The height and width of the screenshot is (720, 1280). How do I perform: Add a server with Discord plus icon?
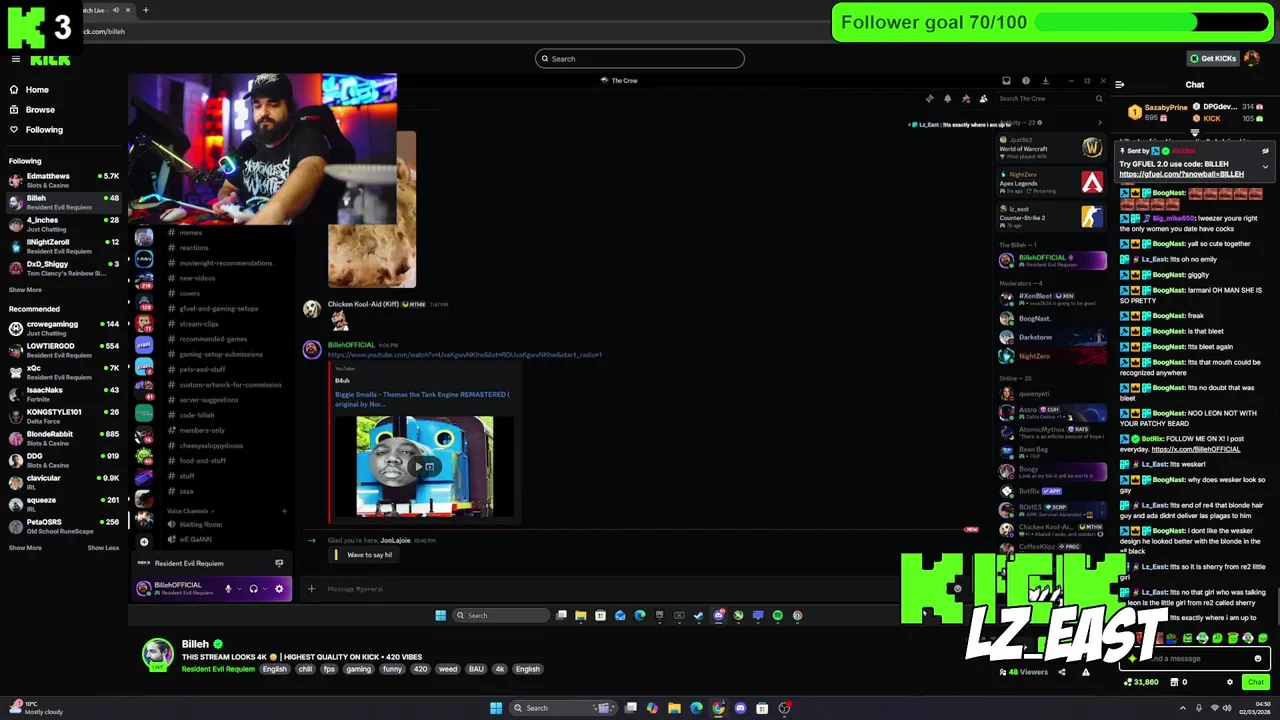point(144,542)
